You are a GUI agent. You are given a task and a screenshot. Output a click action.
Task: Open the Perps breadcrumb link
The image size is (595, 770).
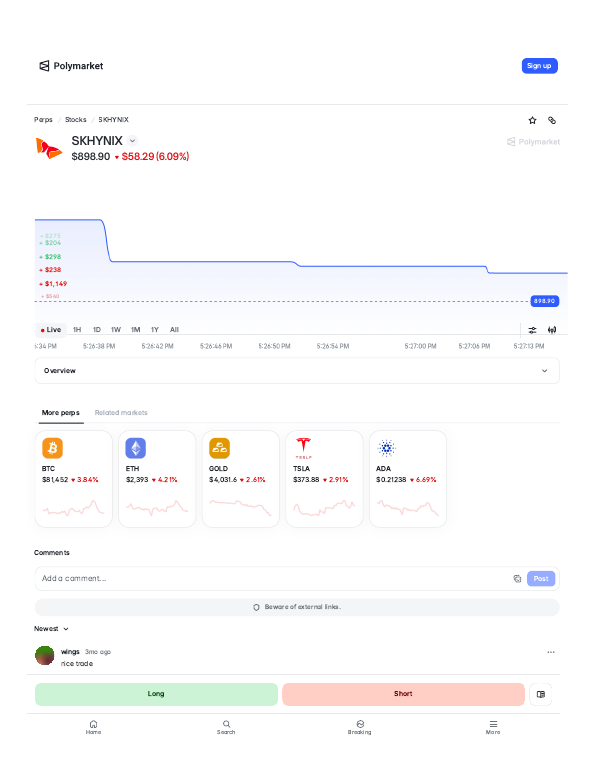43,120
